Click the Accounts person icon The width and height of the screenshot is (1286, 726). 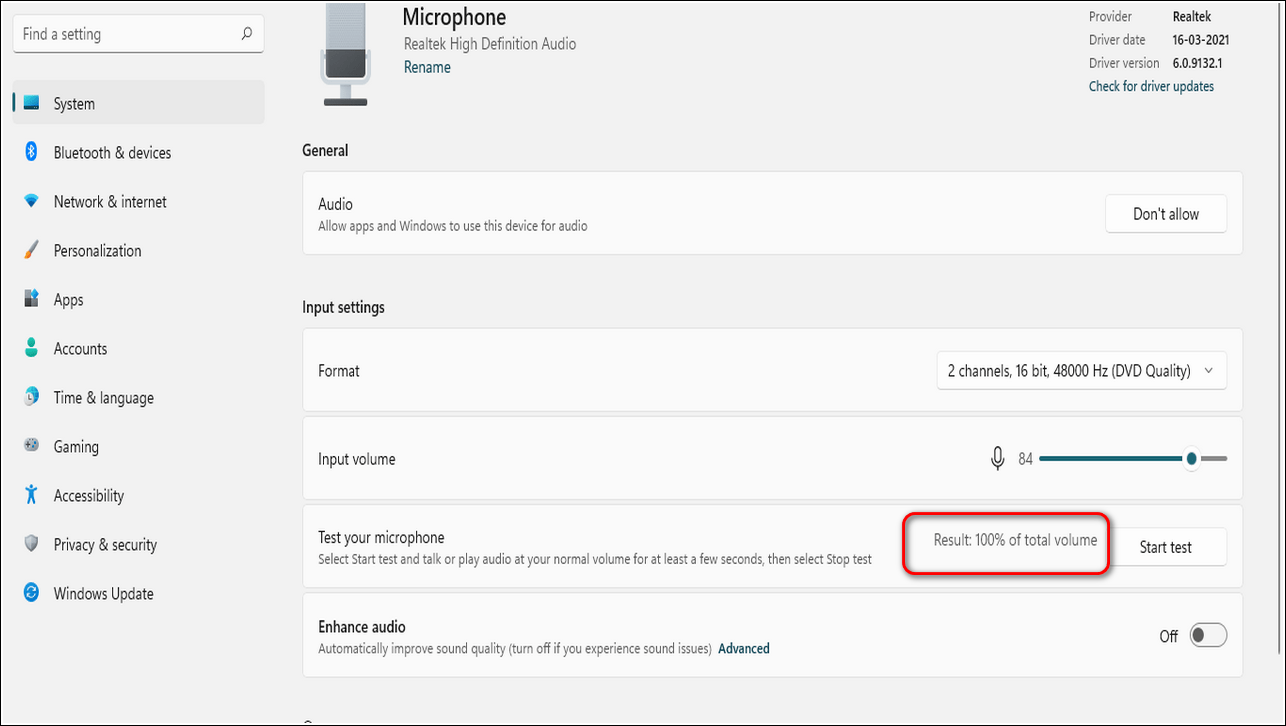32,348
